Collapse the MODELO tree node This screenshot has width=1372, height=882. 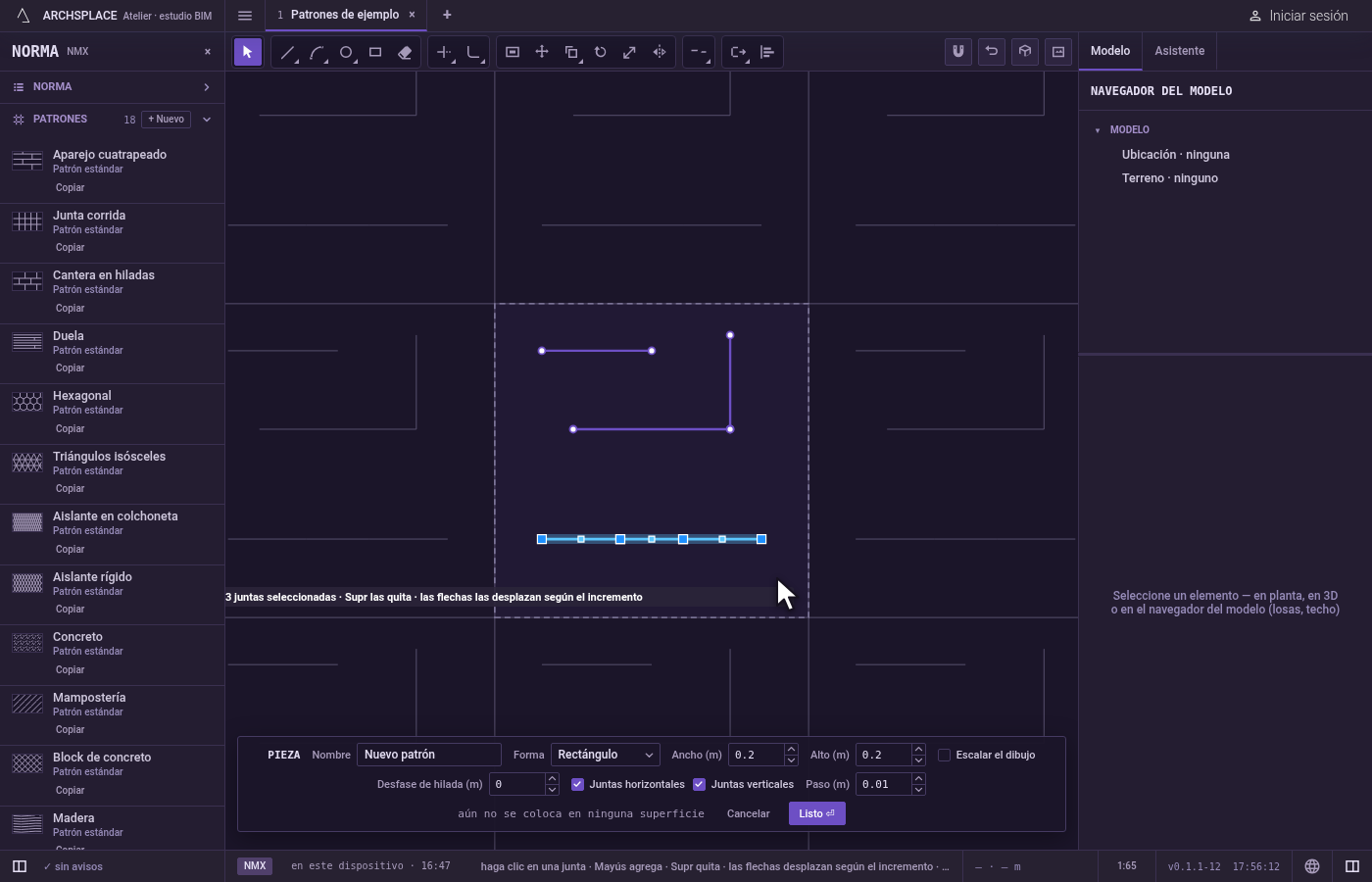point(1098,130)
